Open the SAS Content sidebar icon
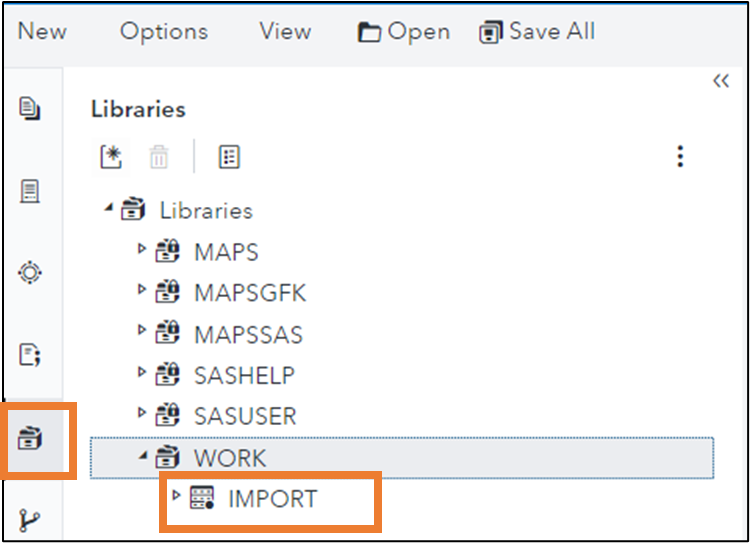Screen dimensions: 750x543 tap(30, 190)
